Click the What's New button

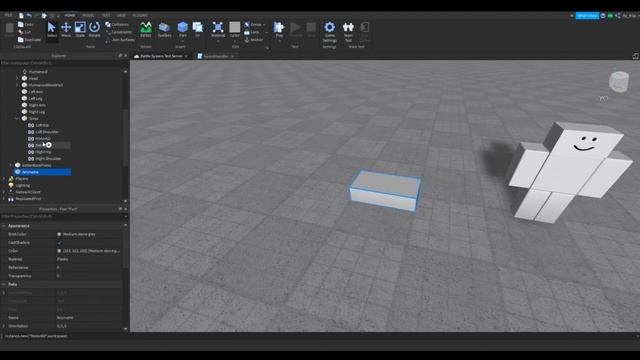(587, 16)
